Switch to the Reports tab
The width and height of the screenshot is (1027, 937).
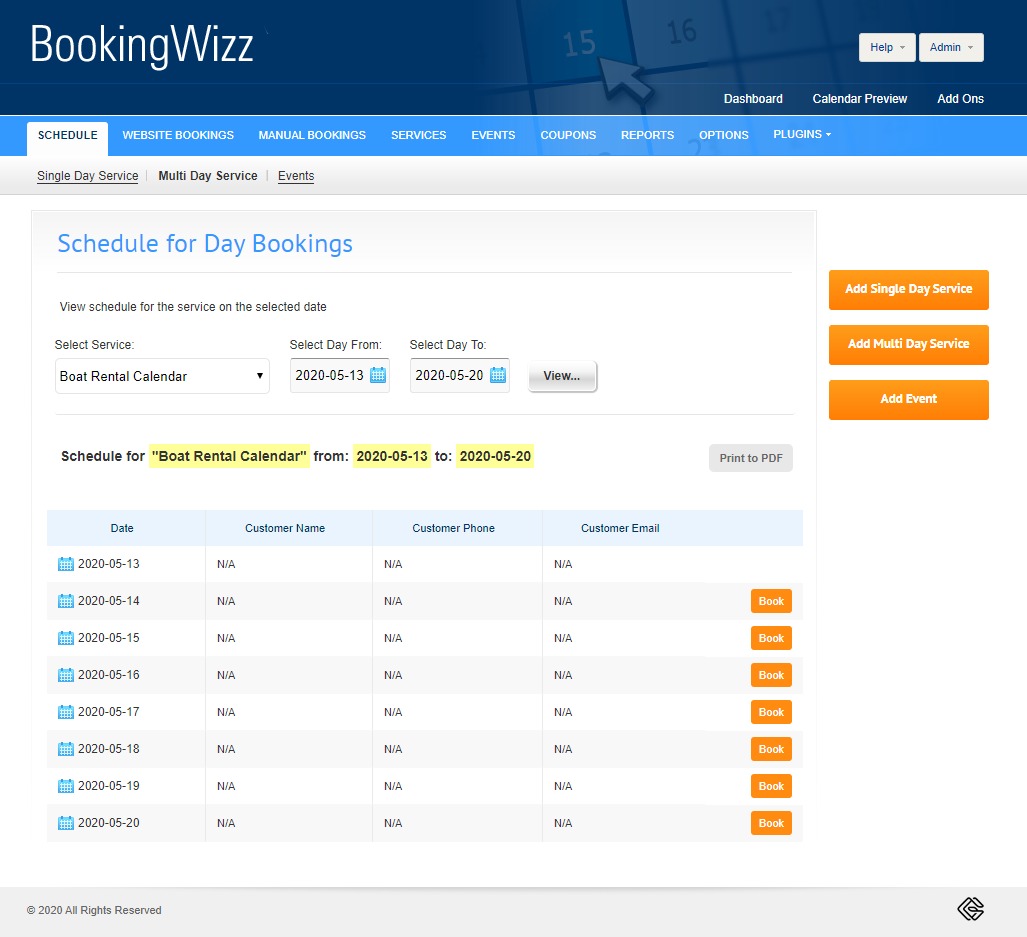coord(647,134)
